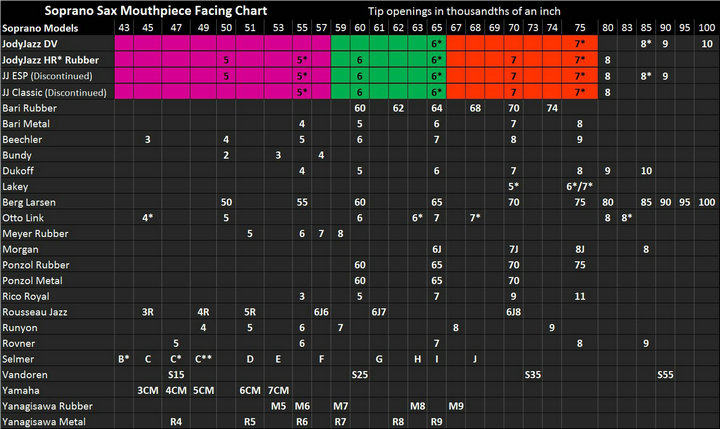Click the "JJ Classic (Discontinued)" row label
This screenshot has height=429, width=720.
[54, 92]
